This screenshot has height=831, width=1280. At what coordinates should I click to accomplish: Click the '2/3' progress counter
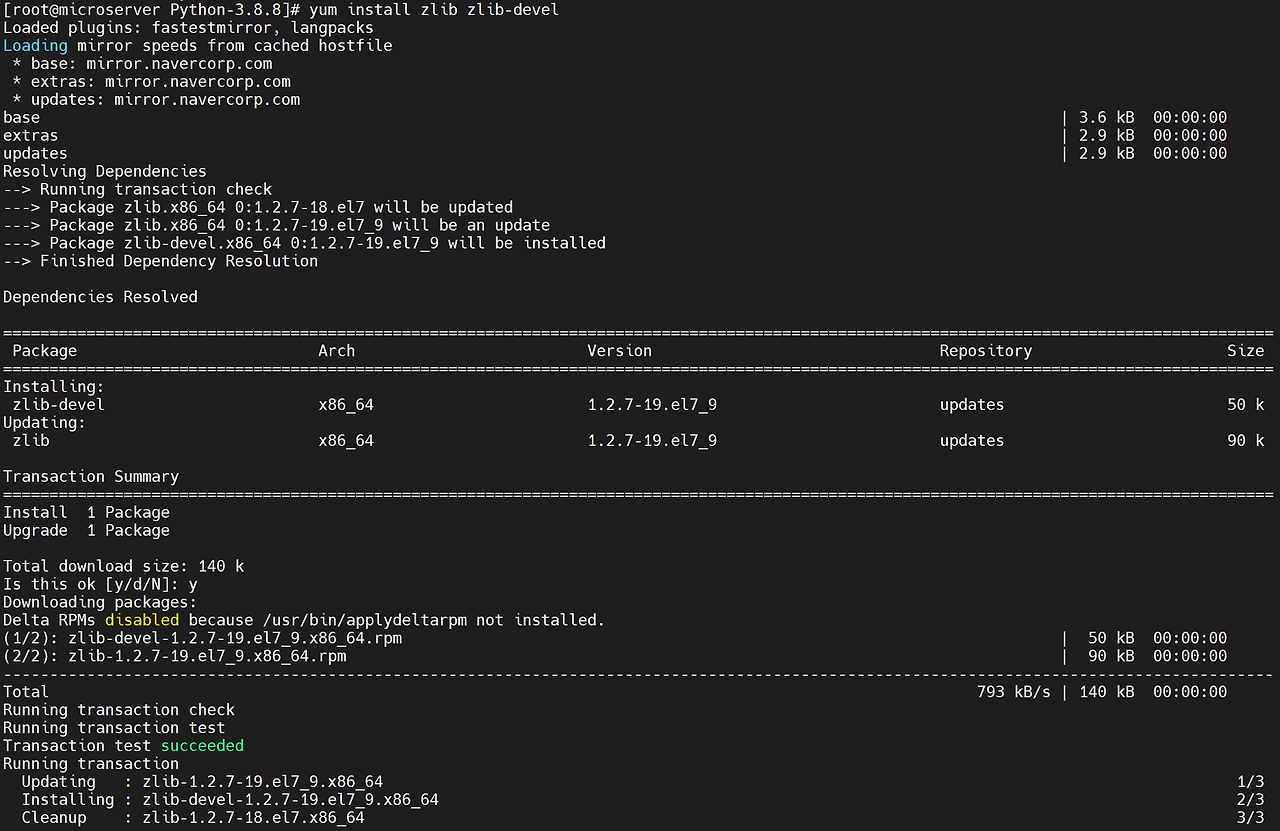[1250, 800]
